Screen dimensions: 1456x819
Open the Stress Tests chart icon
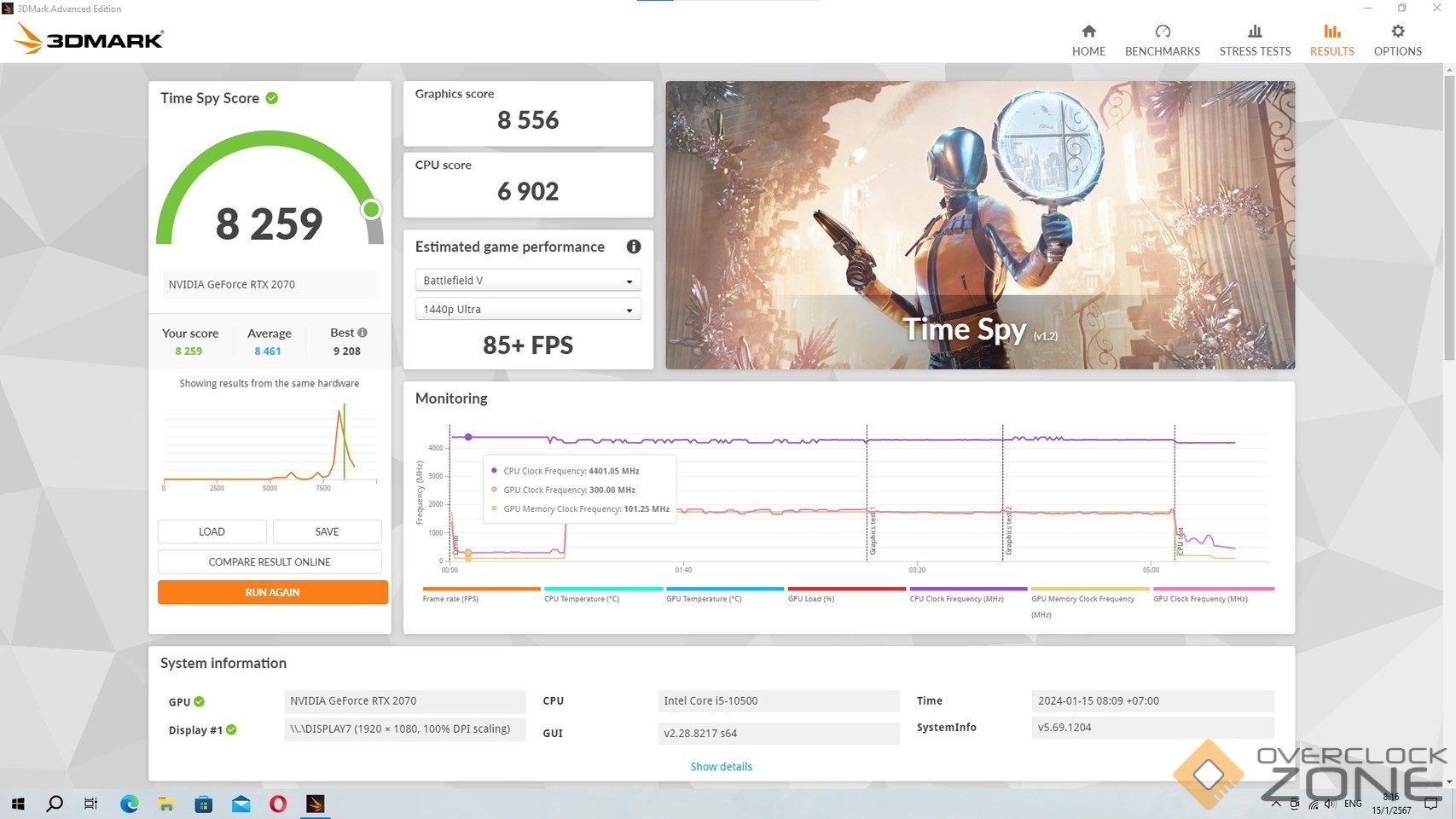pyautogui.click(x=1255, y=32)
